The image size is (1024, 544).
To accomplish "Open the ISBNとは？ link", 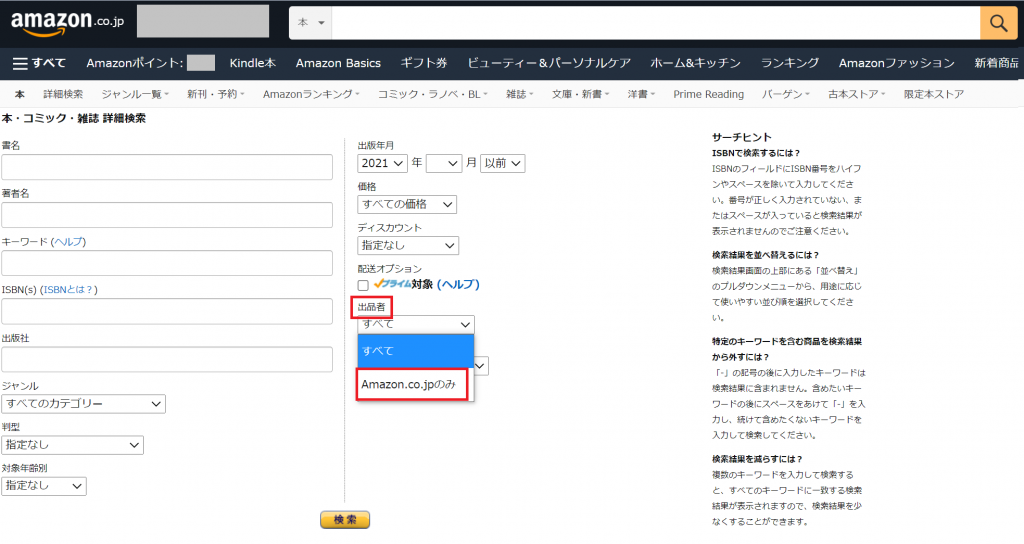I will (x=68, y=289).
